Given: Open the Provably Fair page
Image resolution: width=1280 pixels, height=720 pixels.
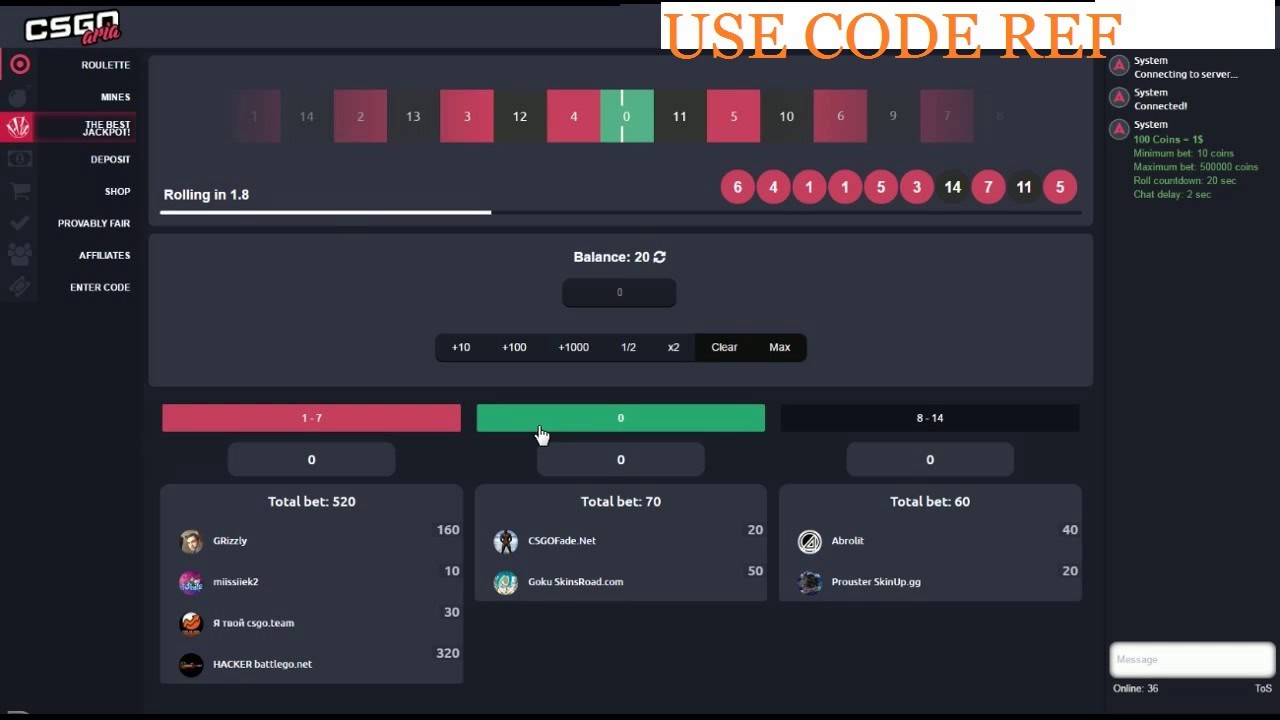Looking at the screenshot, I should [x=94, y=223].
